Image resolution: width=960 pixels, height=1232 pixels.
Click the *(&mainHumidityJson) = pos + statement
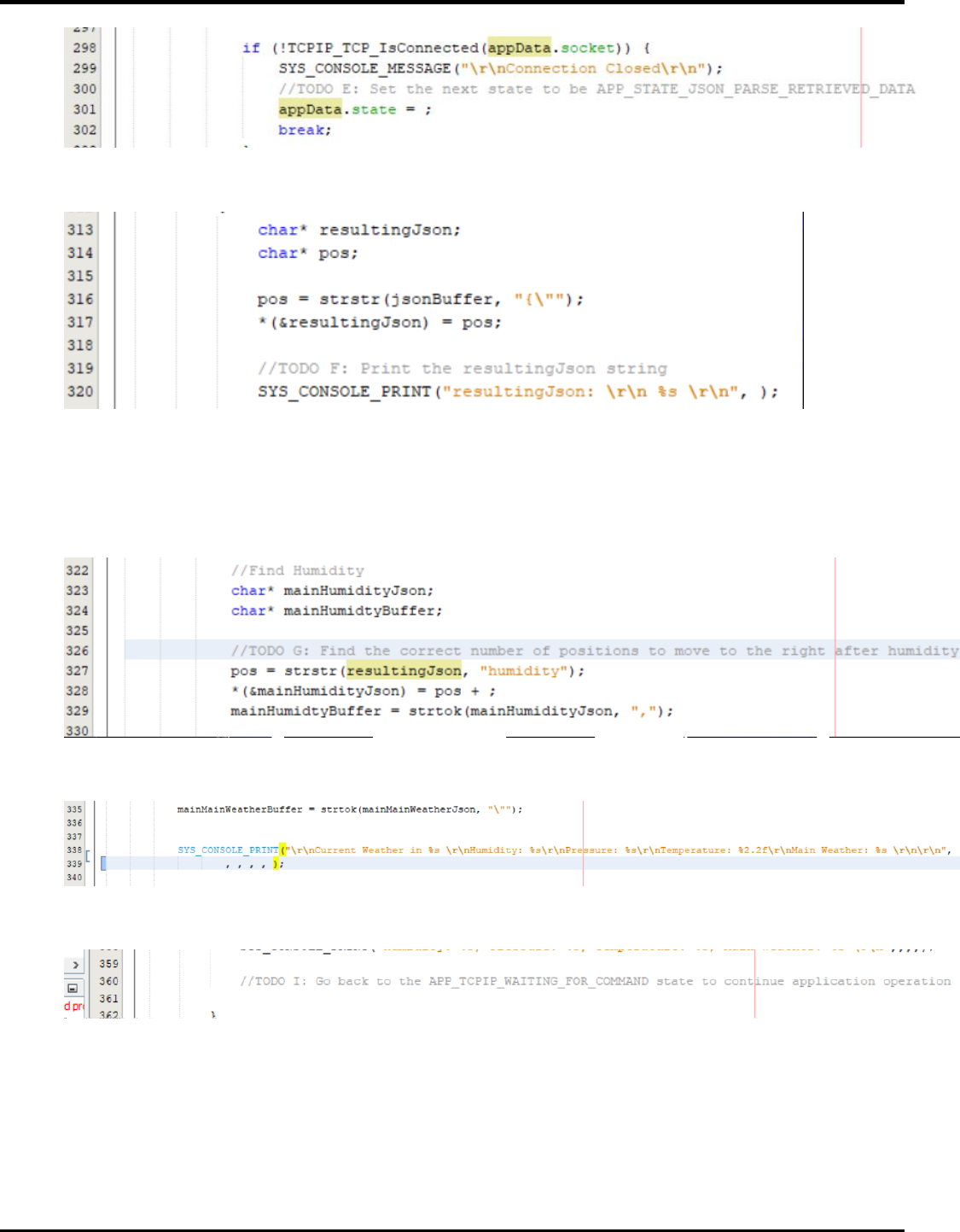(363, 691)
